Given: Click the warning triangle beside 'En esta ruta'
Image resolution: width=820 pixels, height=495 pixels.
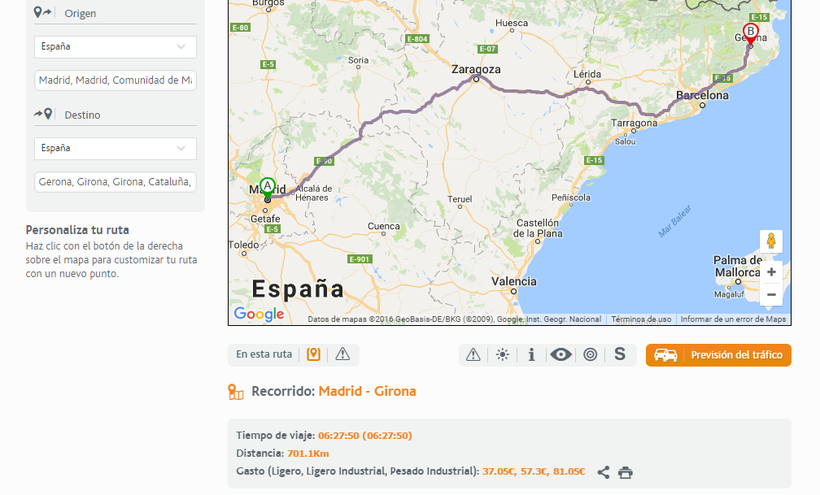Looking at the screenshot, I should (x=343, y=354).
